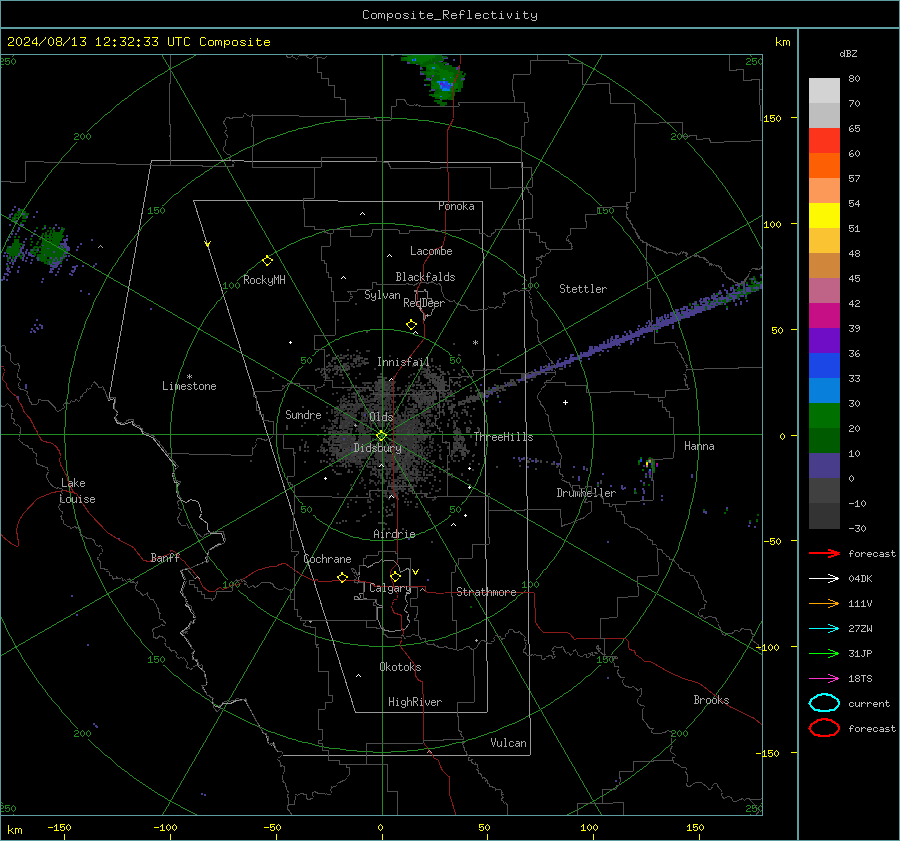
Task: Click the RedDeer city label
Action: click(x=424, y=303)
